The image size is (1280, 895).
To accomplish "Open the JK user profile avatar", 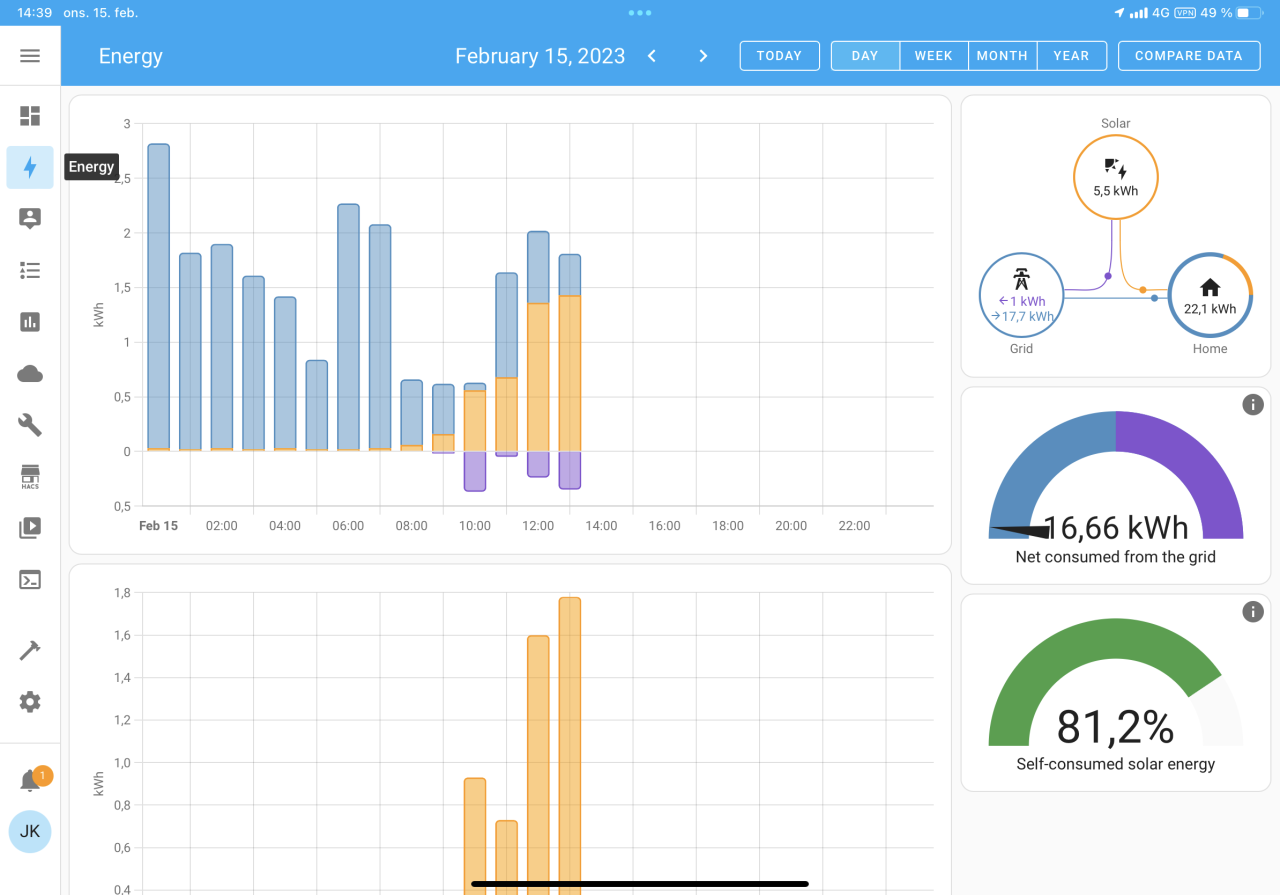I will [x=30, y=831].
